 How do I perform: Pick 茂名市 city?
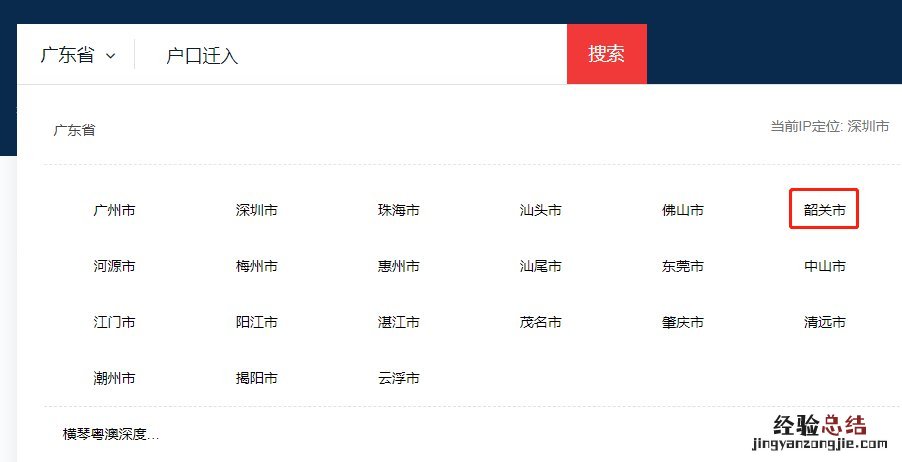(x=541, y=322)
